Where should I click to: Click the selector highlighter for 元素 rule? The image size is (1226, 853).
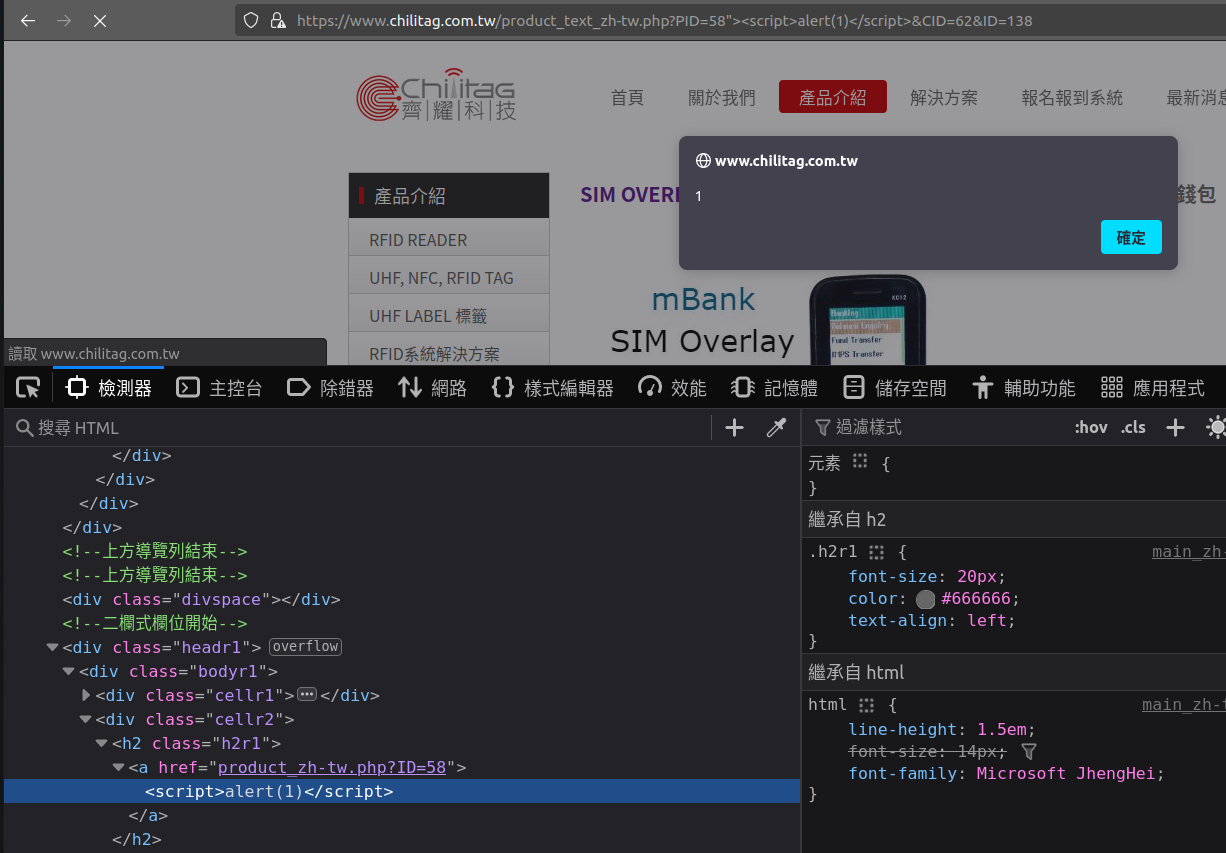pos(860,462)
